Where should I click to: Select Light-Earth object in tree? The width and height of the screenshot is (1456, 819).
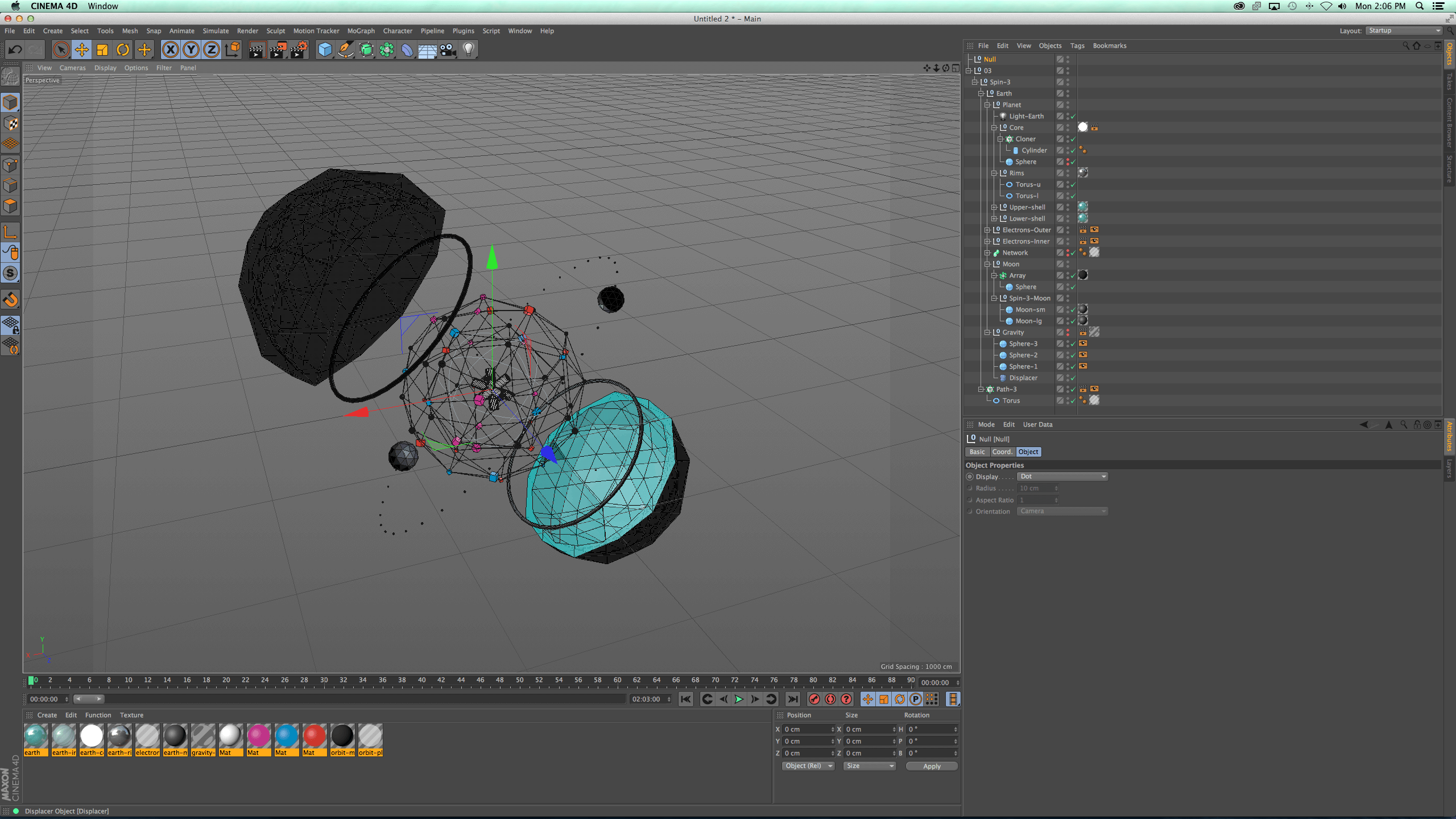(x=1026, y=116)
